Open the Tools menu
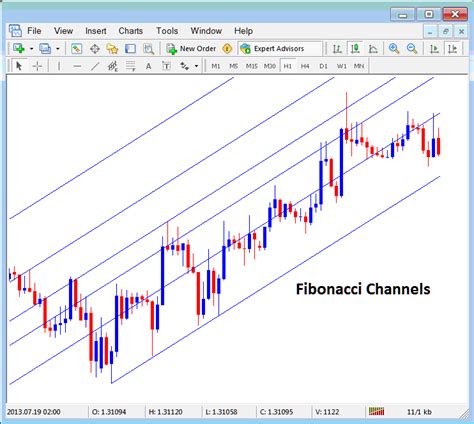Screen dimensions: 474x424 coord(167,31)
